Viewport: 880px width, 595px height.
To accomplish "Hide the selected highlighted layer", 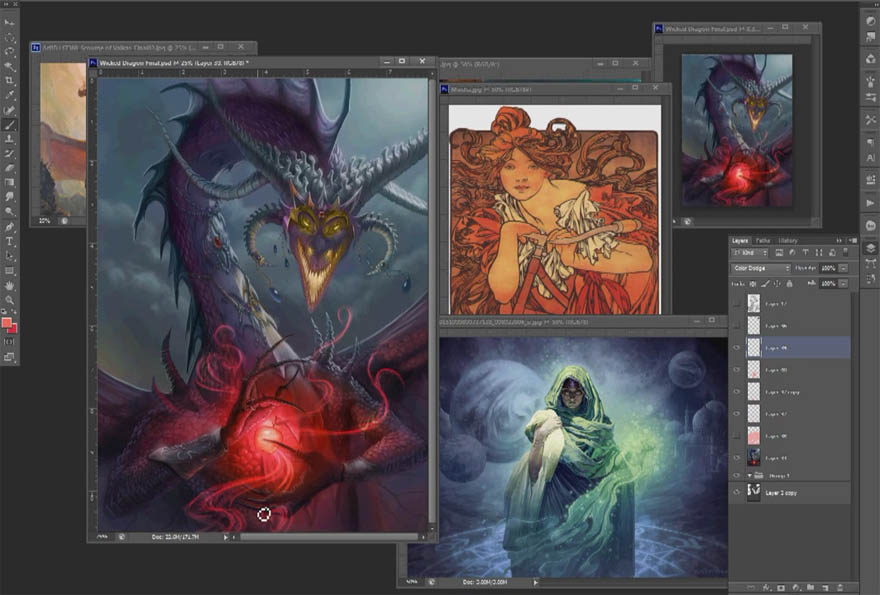I will [737, 347].
